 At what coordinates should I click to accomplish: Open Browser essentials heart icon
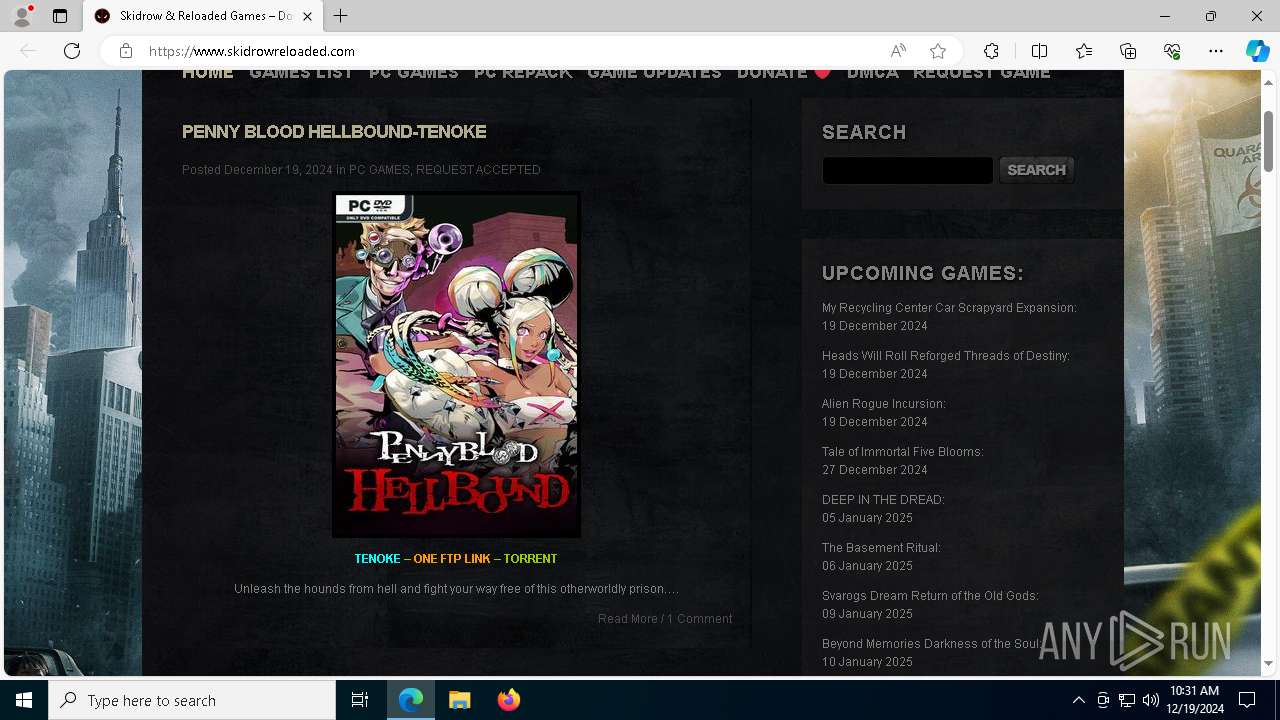coord(1172,51)
